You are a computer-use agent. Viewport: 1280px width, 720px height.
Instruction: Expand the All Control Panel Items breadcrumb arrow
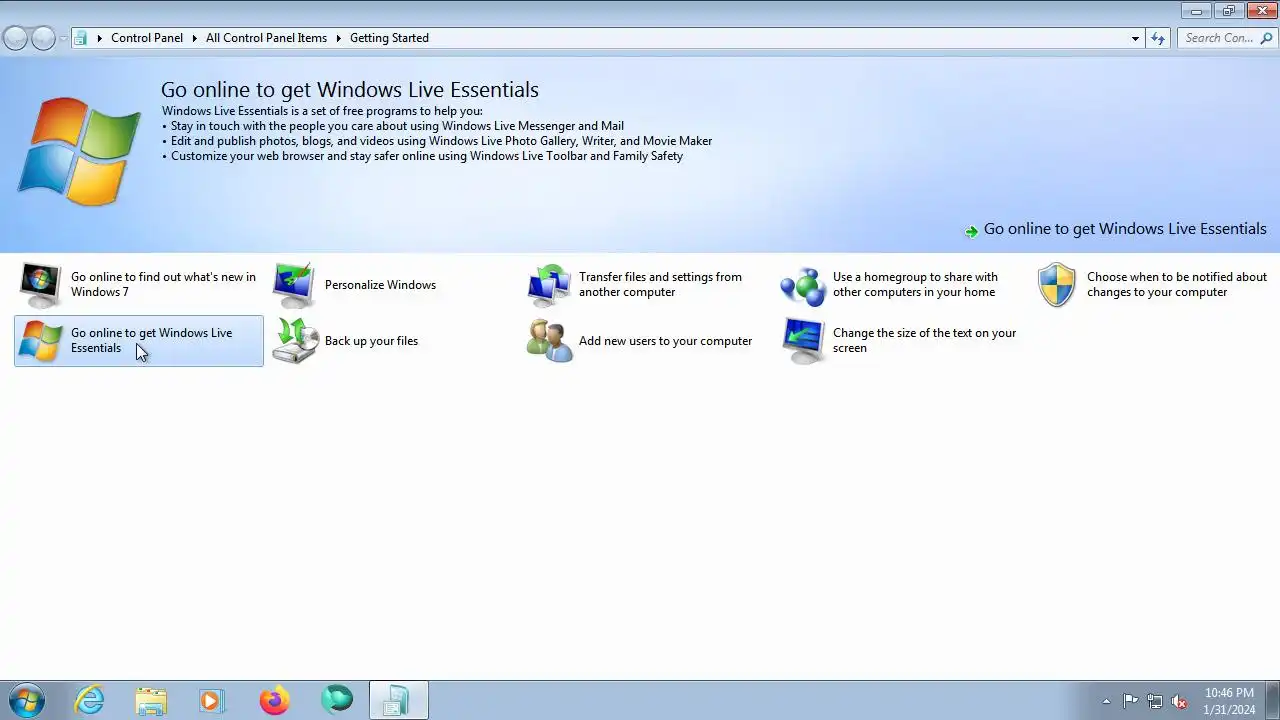pos(338,38)
